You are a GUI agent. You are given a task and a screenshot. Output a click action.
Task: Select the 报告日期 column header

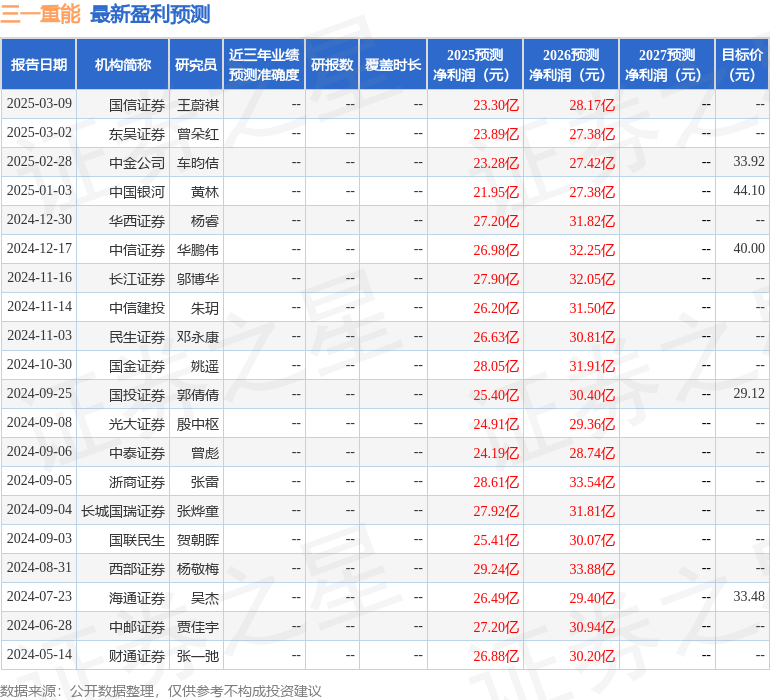pos(39,65)
